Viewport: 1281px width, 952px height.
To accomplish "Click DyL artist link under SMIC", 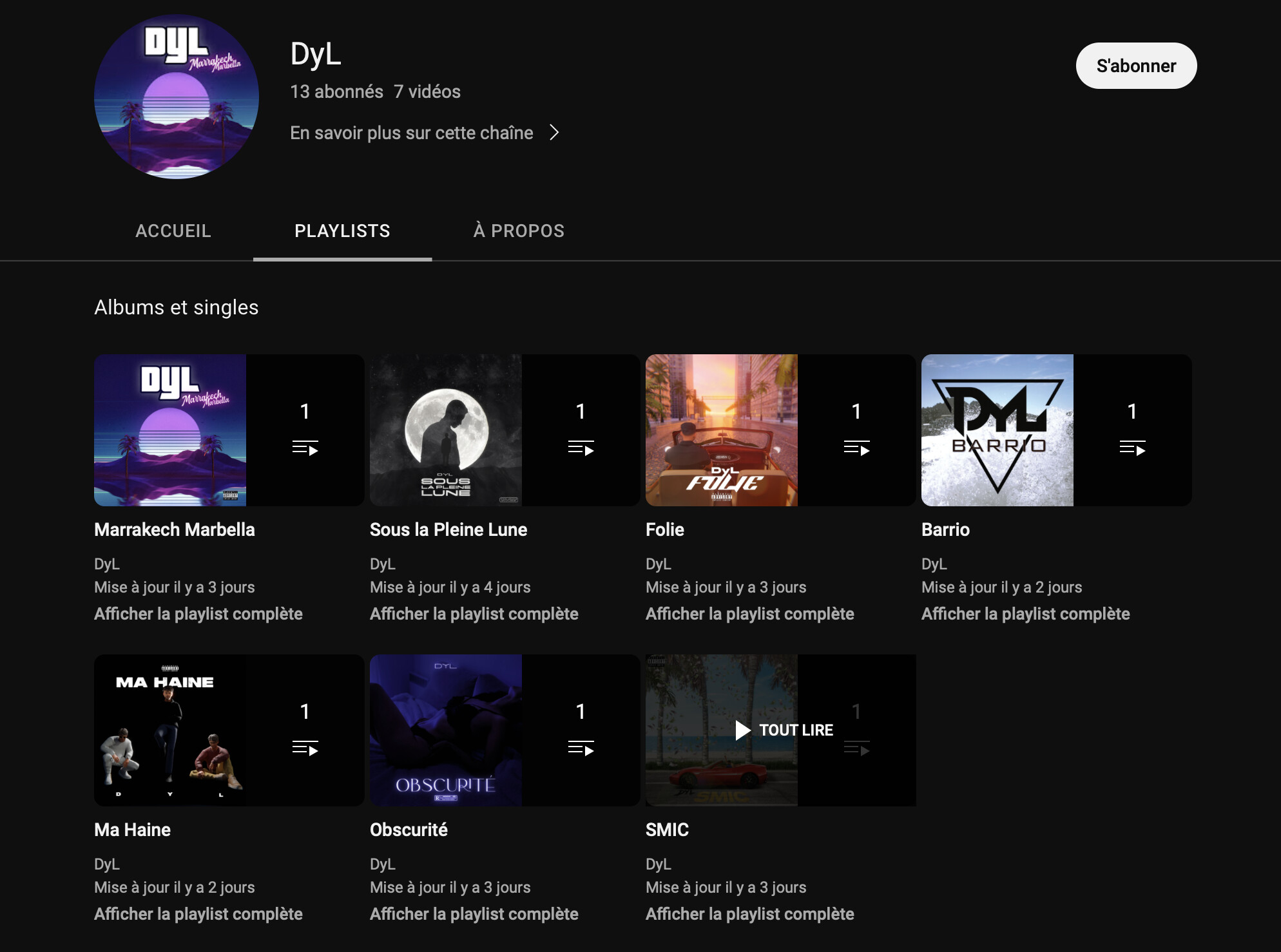I will click(659, 864).
